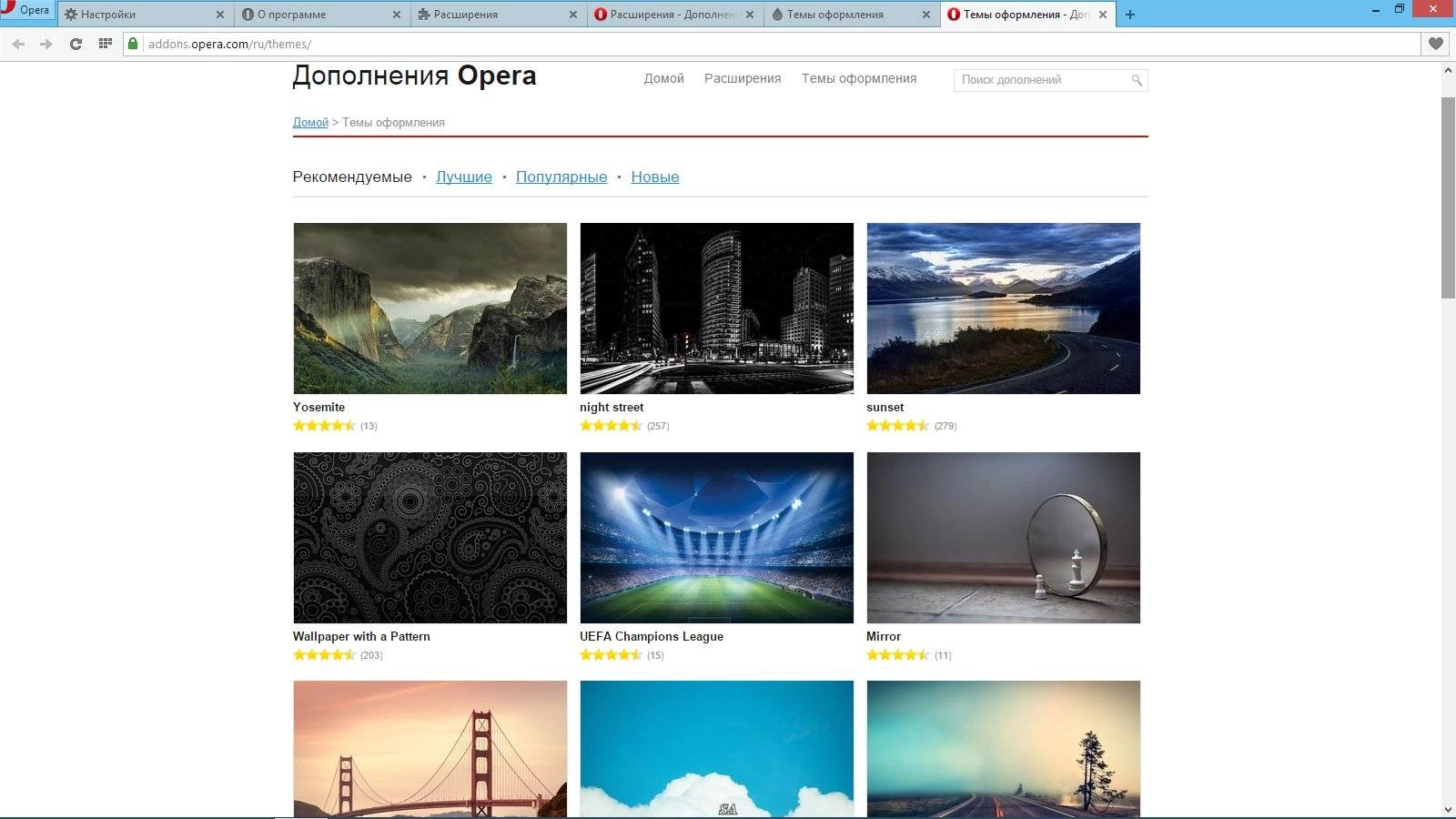Close the first Расширения tab
The image size is (1456, 819).
click(572, 15)
